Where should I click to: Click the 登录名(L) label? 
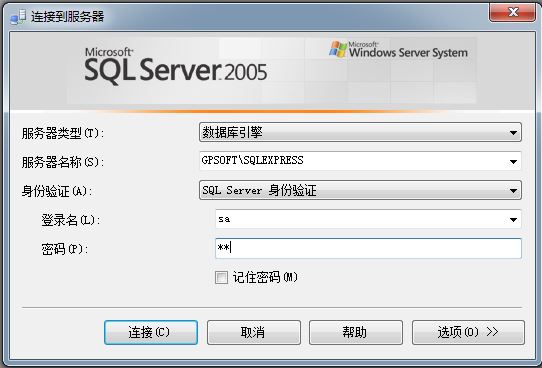point(71,220)
